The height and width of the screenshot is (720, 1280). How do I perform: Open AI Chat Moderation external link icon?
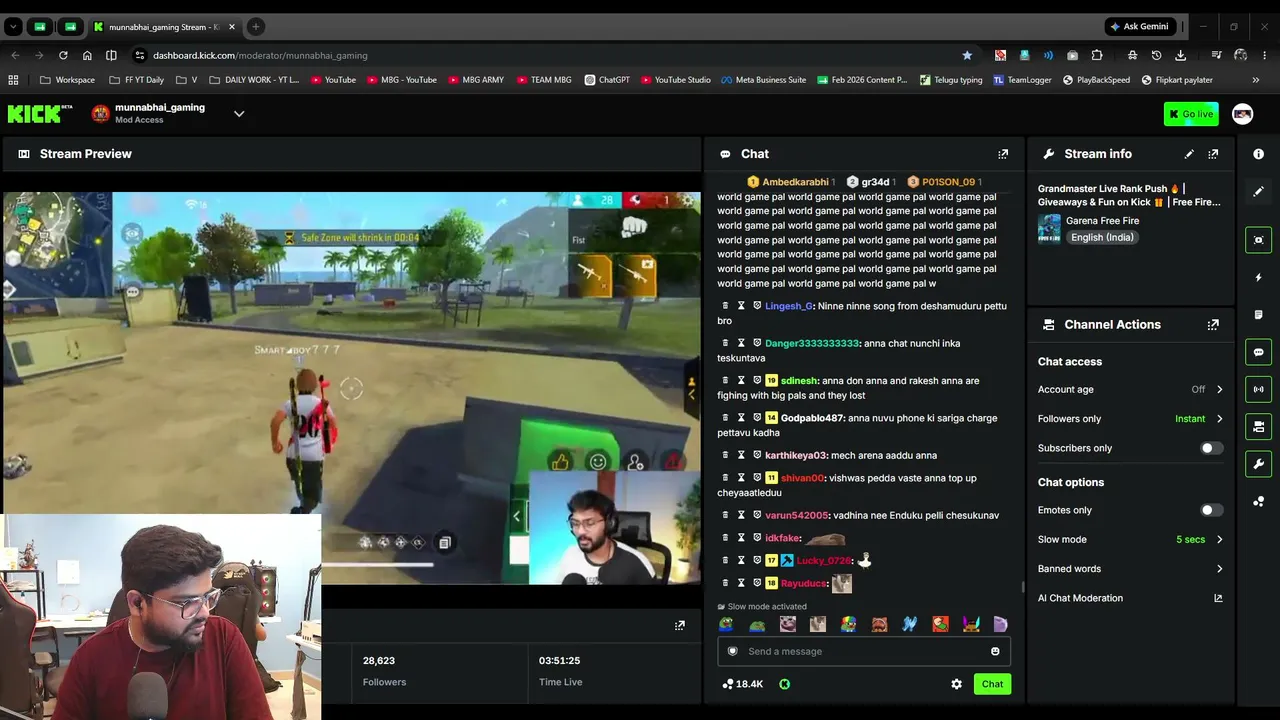(x=1218, y=598)
